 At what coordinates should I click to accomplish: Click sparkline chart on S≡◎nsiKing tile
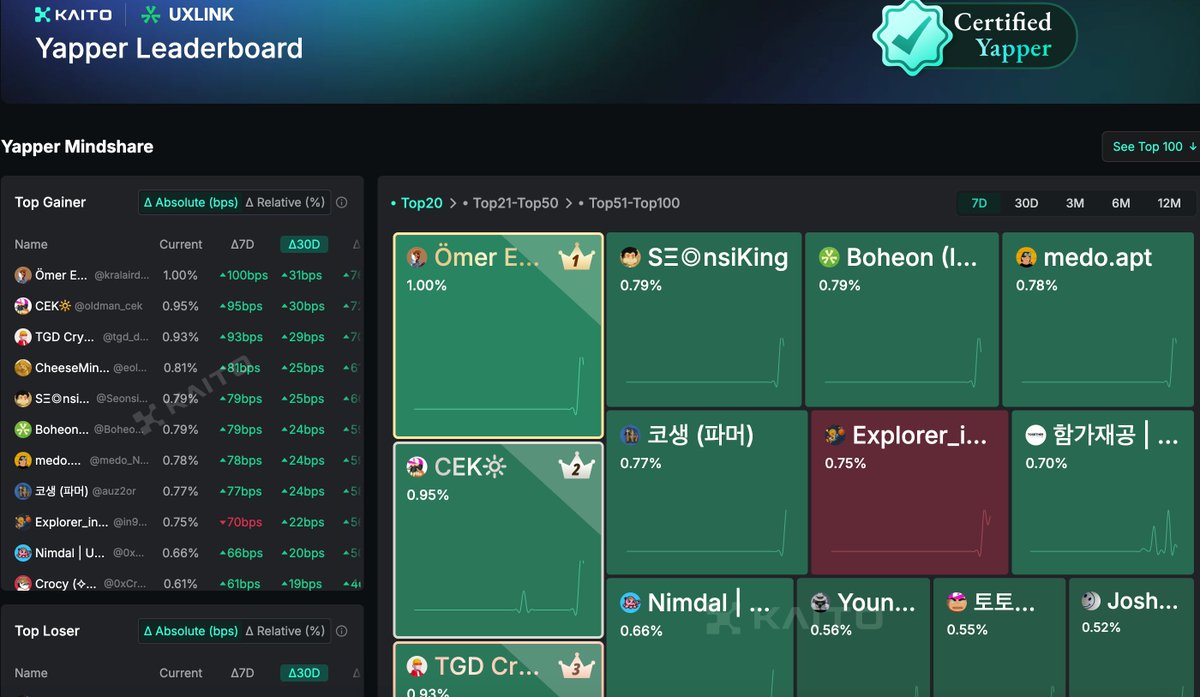click(x=704, y=361)
